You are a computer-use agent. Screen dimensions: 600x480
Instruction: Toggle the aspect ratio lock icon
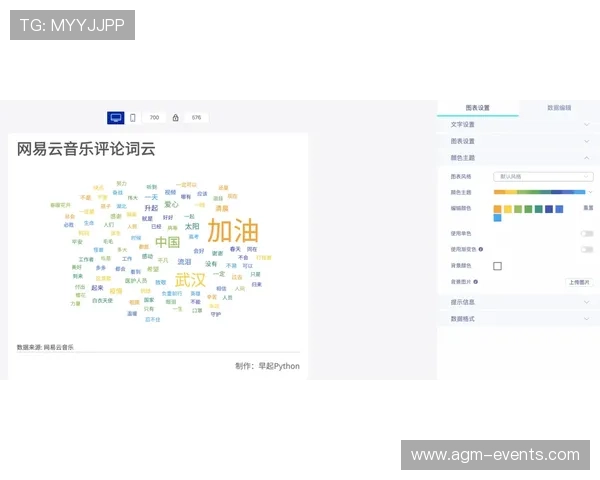click(175, 118)
